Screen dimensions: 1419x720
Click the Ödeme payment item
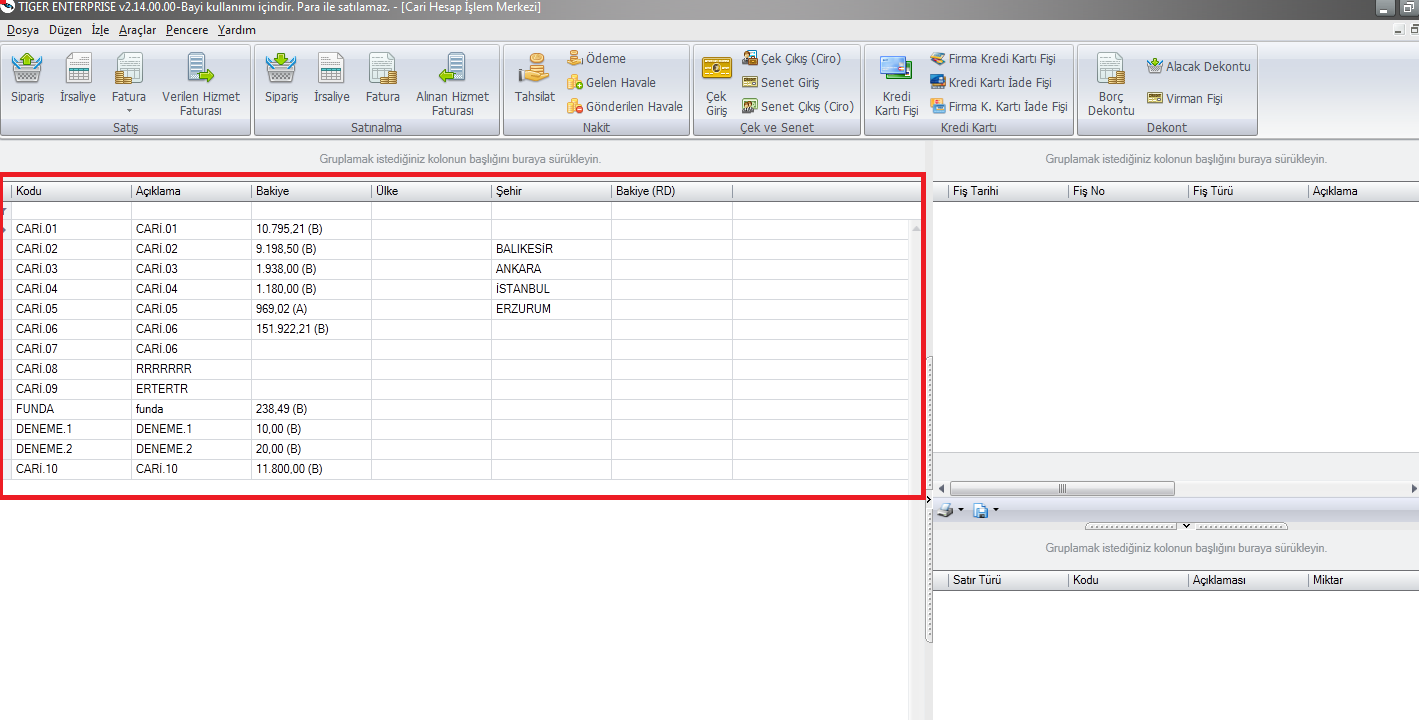click(596, 59)
